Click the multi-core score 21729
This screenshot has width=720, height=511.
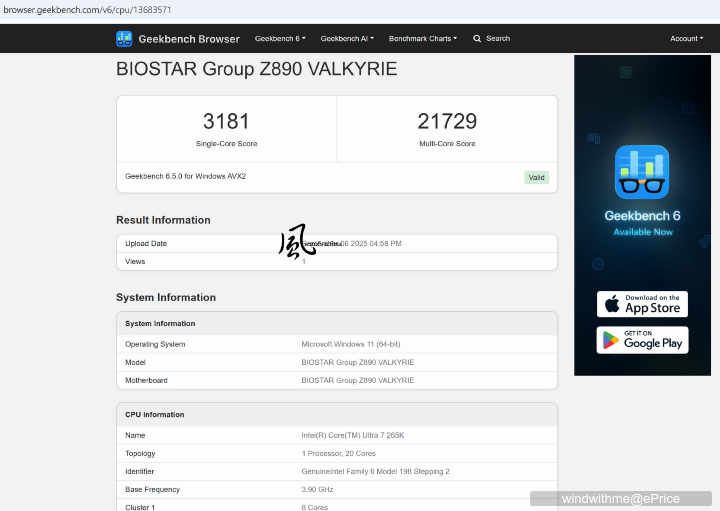(447, 121)
